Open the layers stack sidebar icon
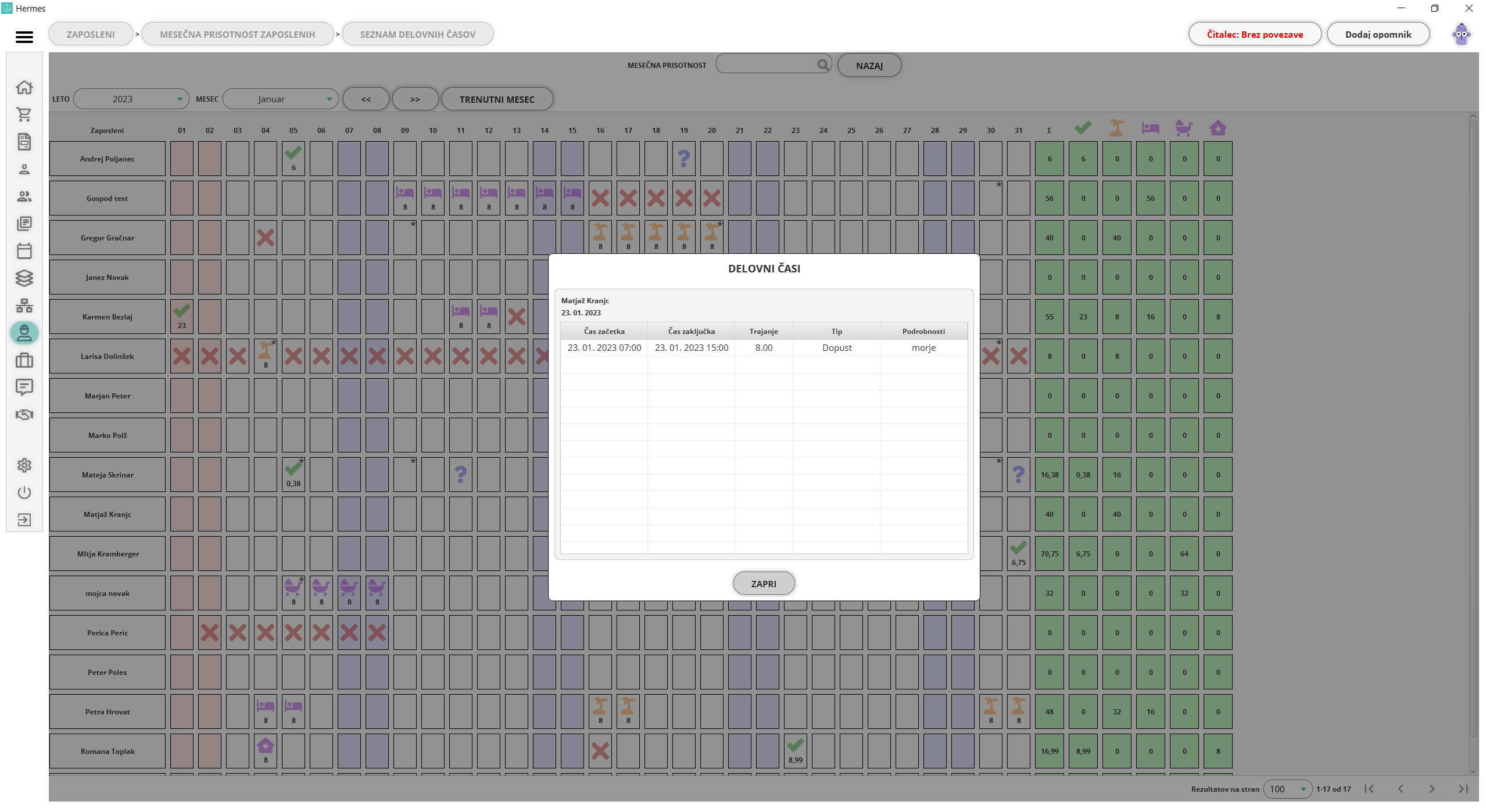The height and width of the screenshot is (812, 1486). (24, 278)
